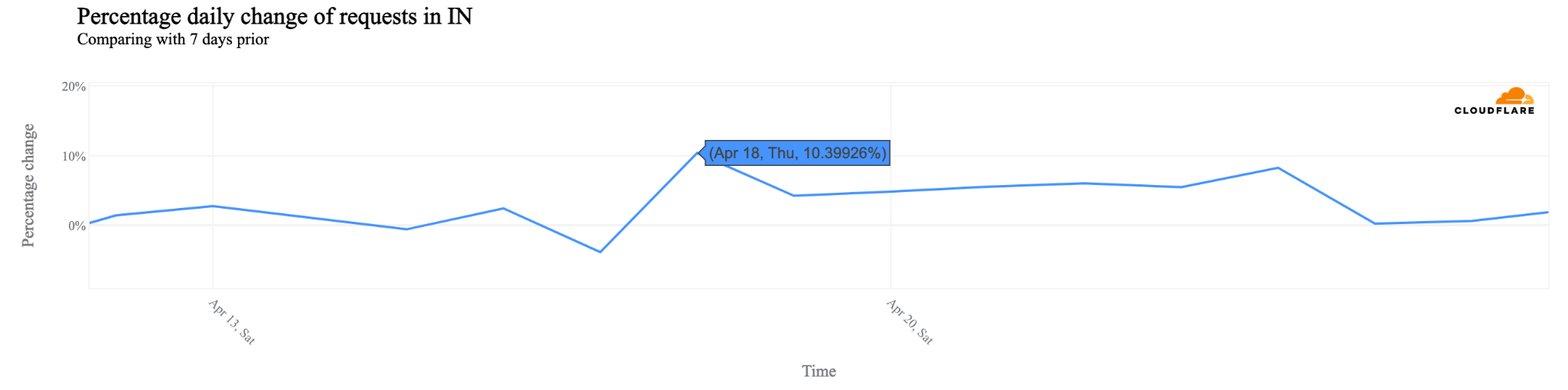The height and width of the screenshot is (390, 1568).
Task: Click the line peak at Apr 18
Action: click(697, 153)
